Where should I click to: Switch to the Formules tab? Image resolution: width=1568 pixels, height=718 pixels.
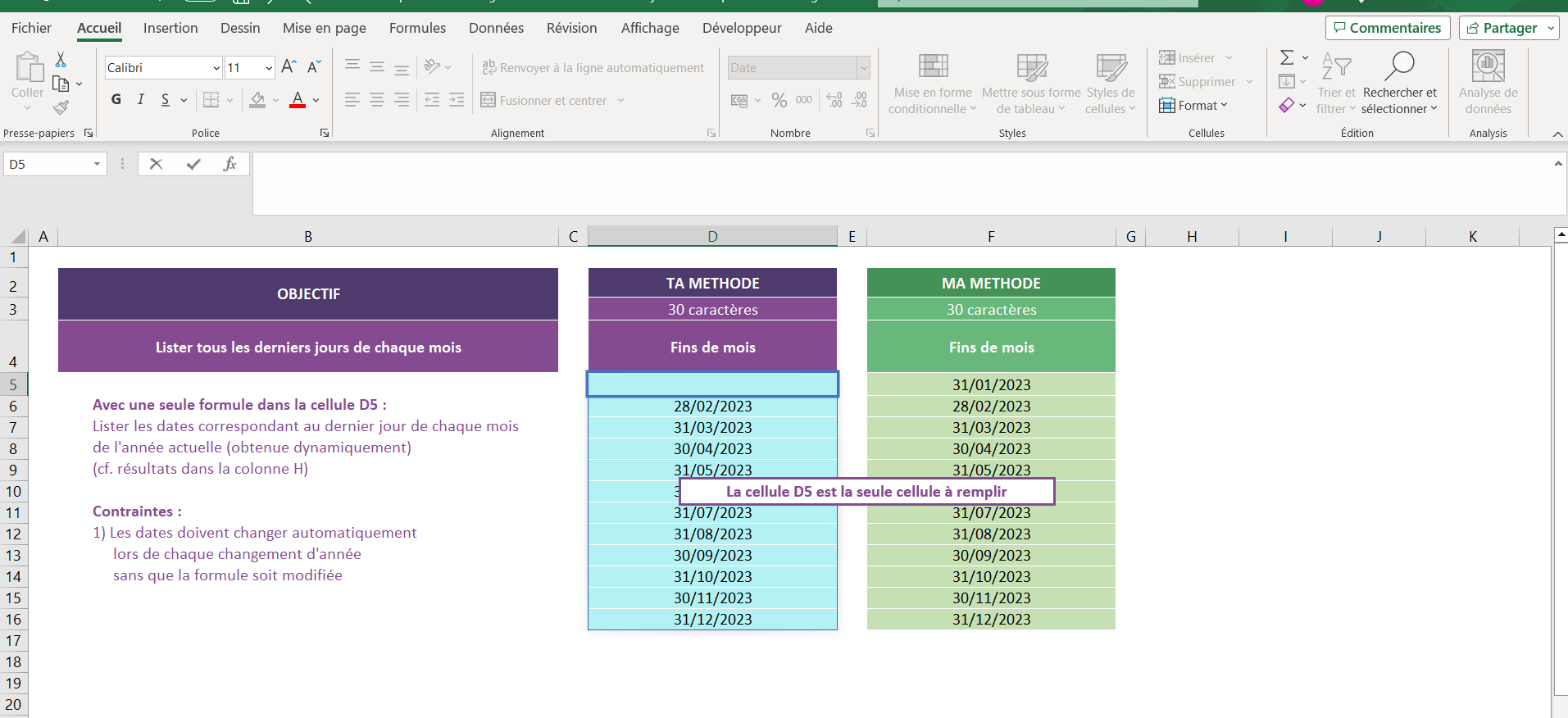pyautogui.click(x=417, y=28)
